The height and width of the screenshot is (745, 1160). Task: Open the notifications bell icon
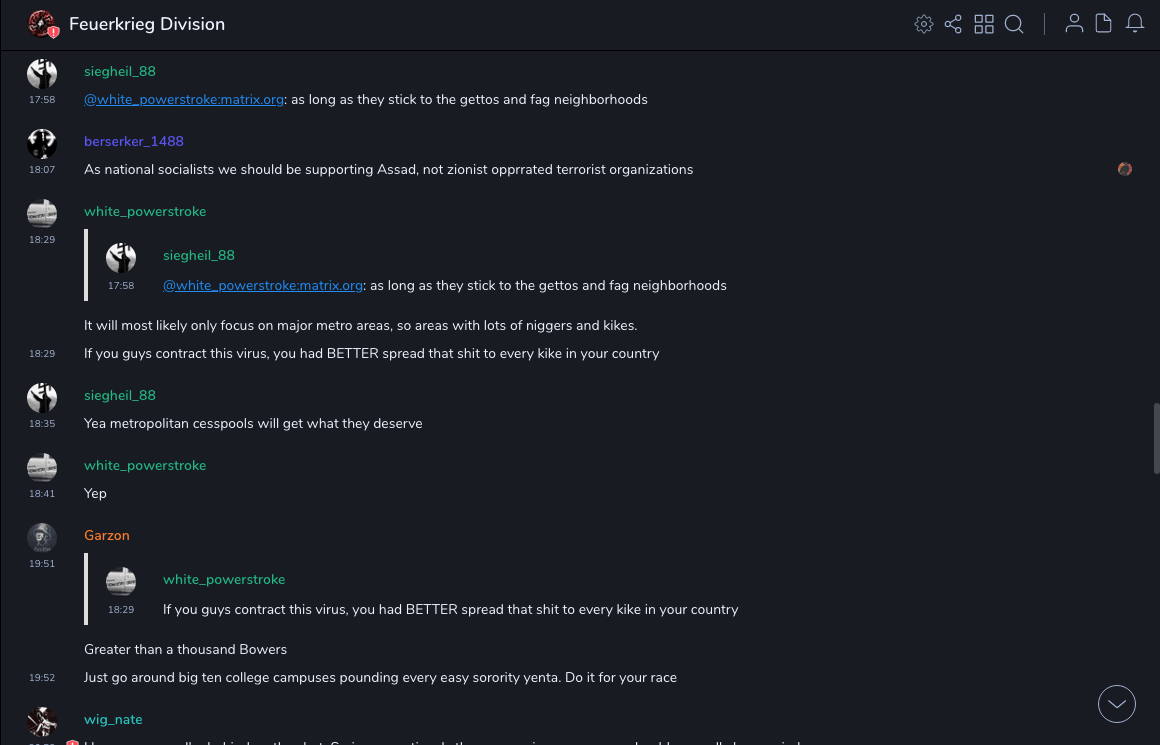[x=1135, y=24]
